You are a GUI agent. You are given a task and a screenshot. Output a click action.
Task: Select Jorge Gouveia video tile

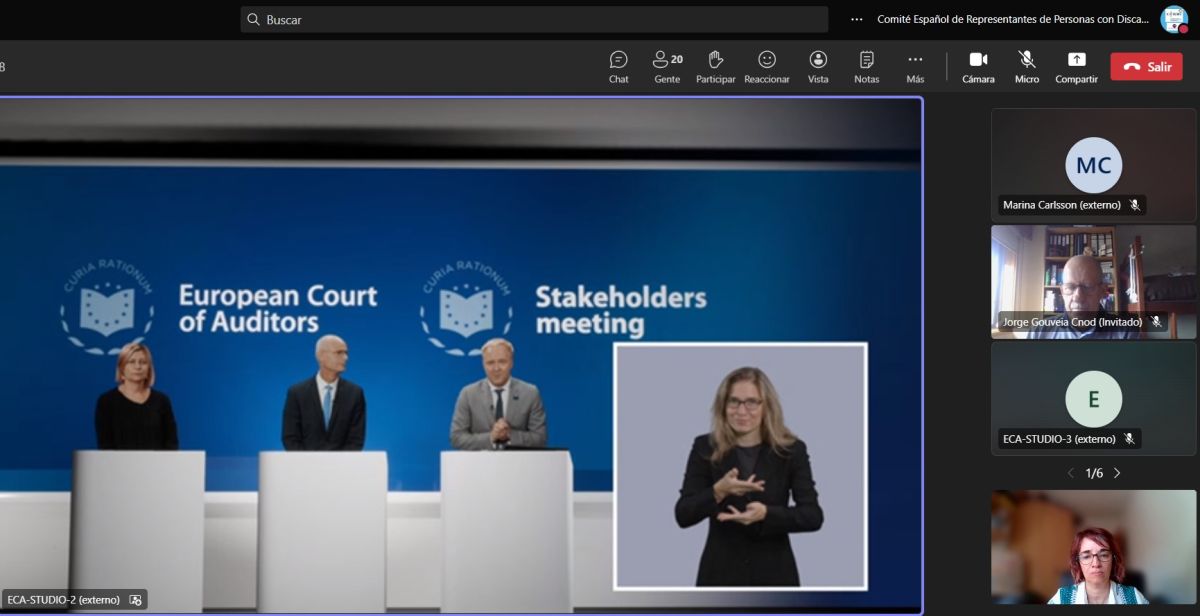click(1093, 280)
